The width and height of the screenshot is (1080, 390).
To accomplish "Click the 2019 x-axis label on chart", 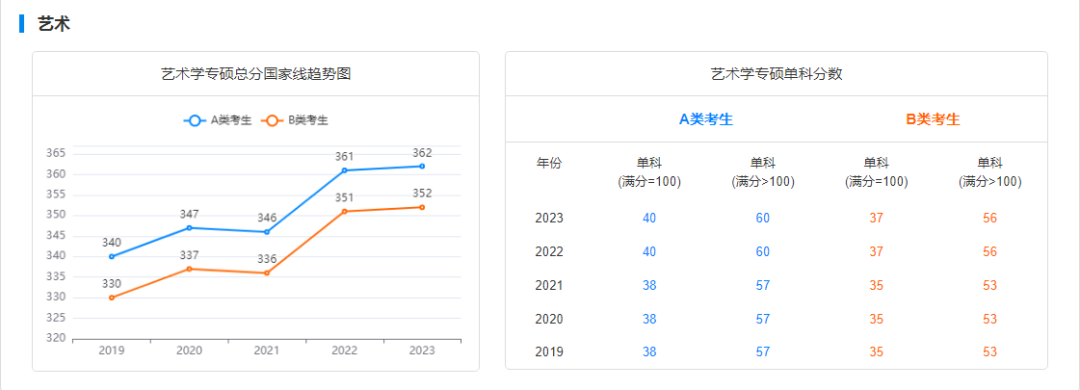I will 112,351.
